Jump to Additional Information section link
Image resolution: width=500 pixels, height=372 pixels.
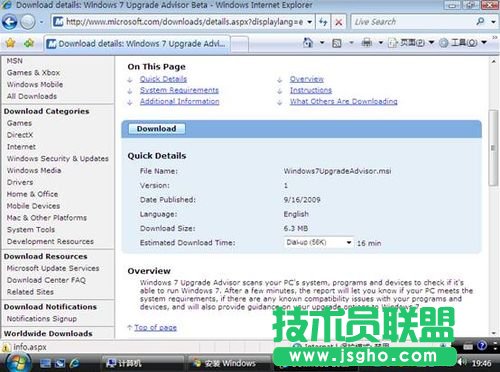point(180,101)
